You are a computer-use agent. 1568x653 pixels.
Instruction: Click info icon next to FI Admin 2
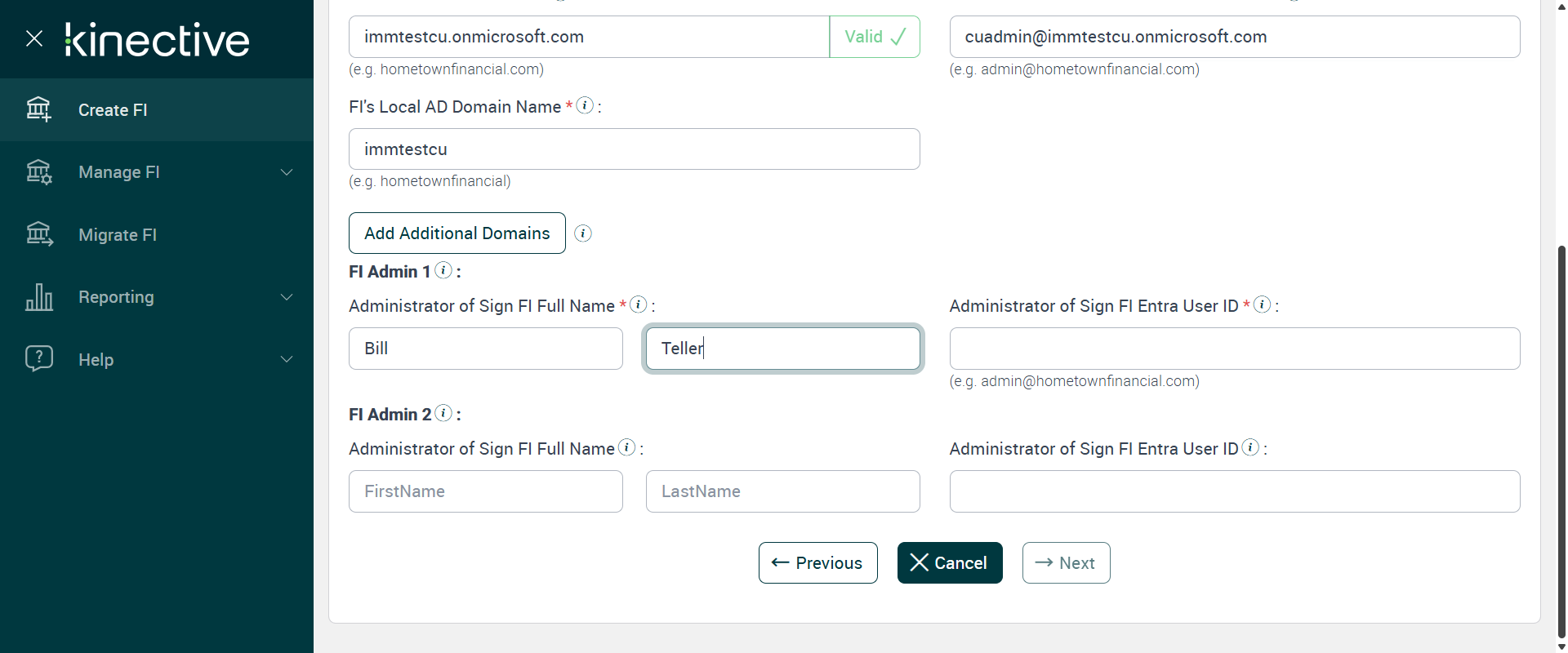pyautogui.click(x=443, y=413)
